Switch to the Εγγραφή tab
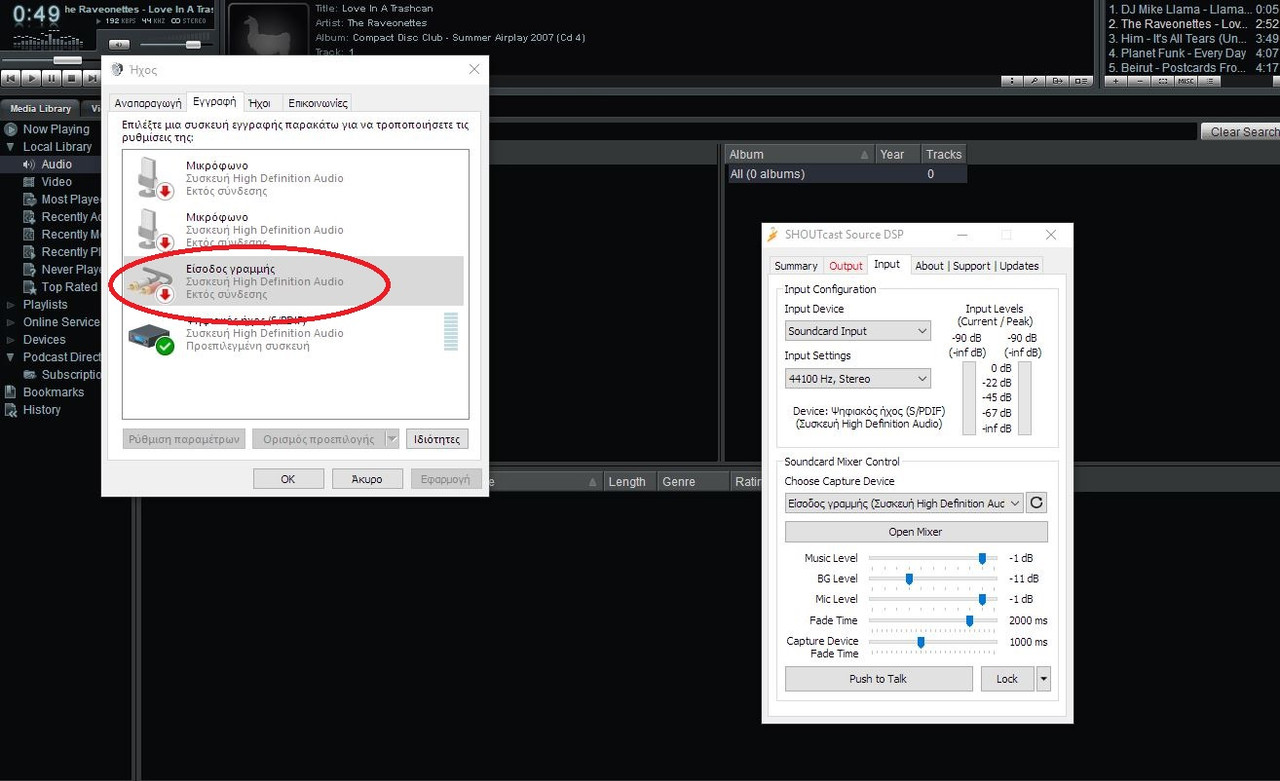Image resolution: width=1280 pixels, height=781 pixels. (215, 102)
